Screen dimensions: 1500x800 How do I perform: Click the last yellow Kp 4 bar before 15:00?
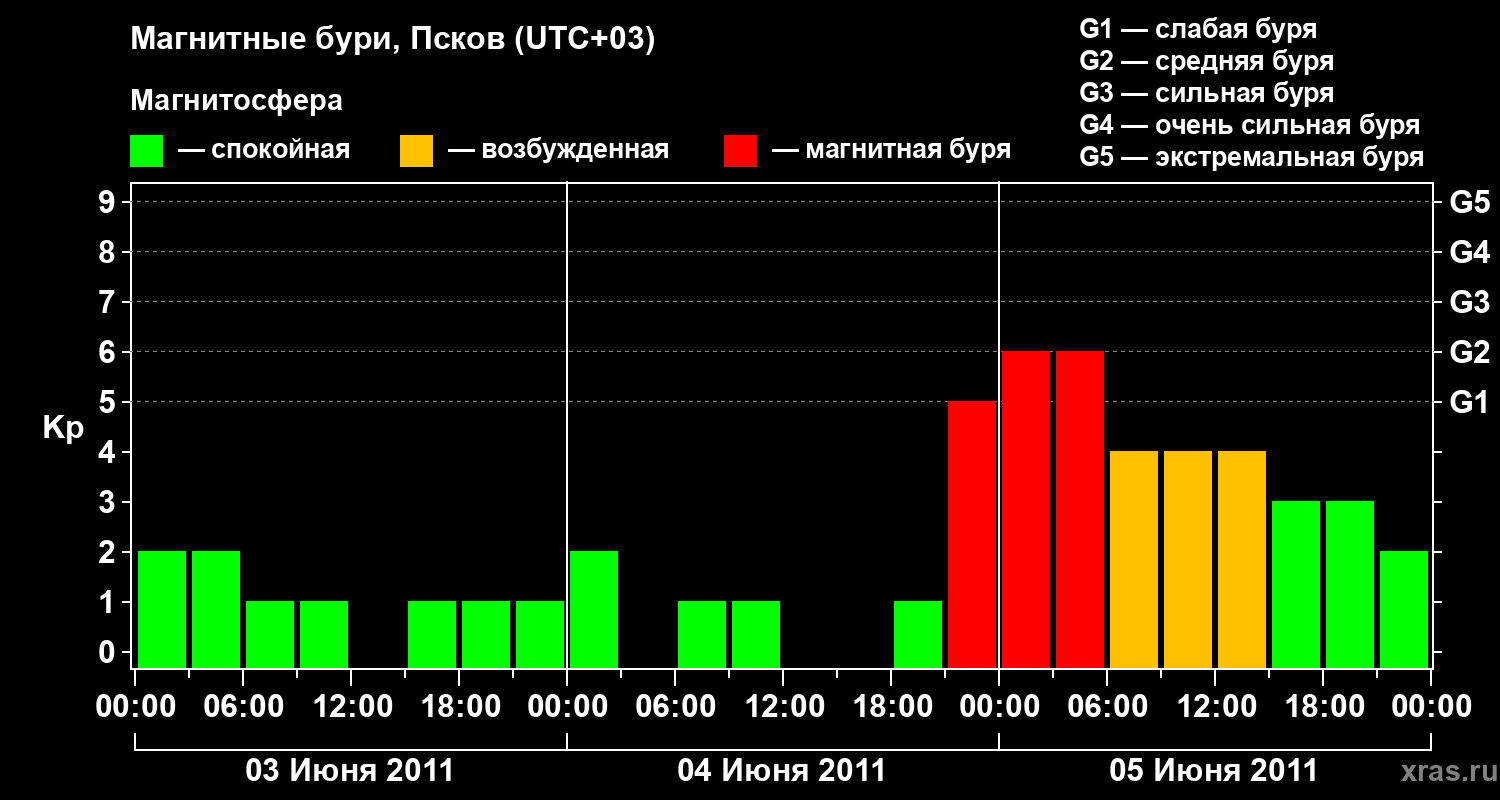pyautogui.click(x=1242, y=559)
